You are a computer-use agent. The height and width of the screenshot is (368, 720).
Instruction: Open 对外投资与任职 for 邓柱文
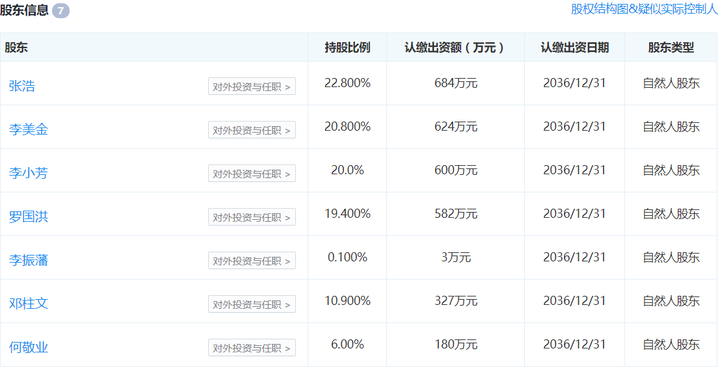pos(252,304)
